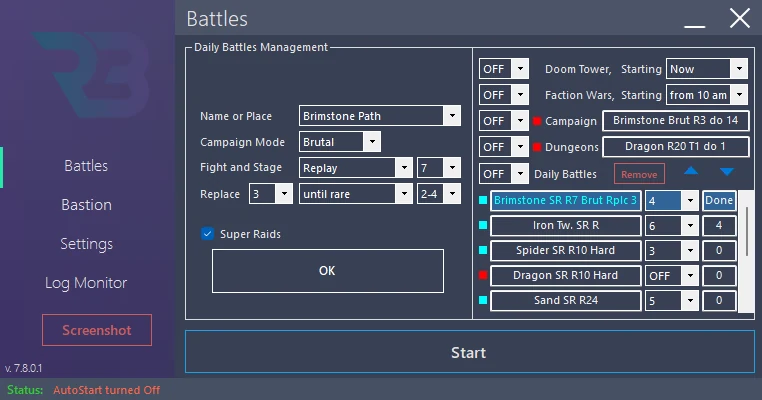
Task: Open count dropdown for Brimstone SR R7 row
Action: pyautogui.click(x=672, y=200)
